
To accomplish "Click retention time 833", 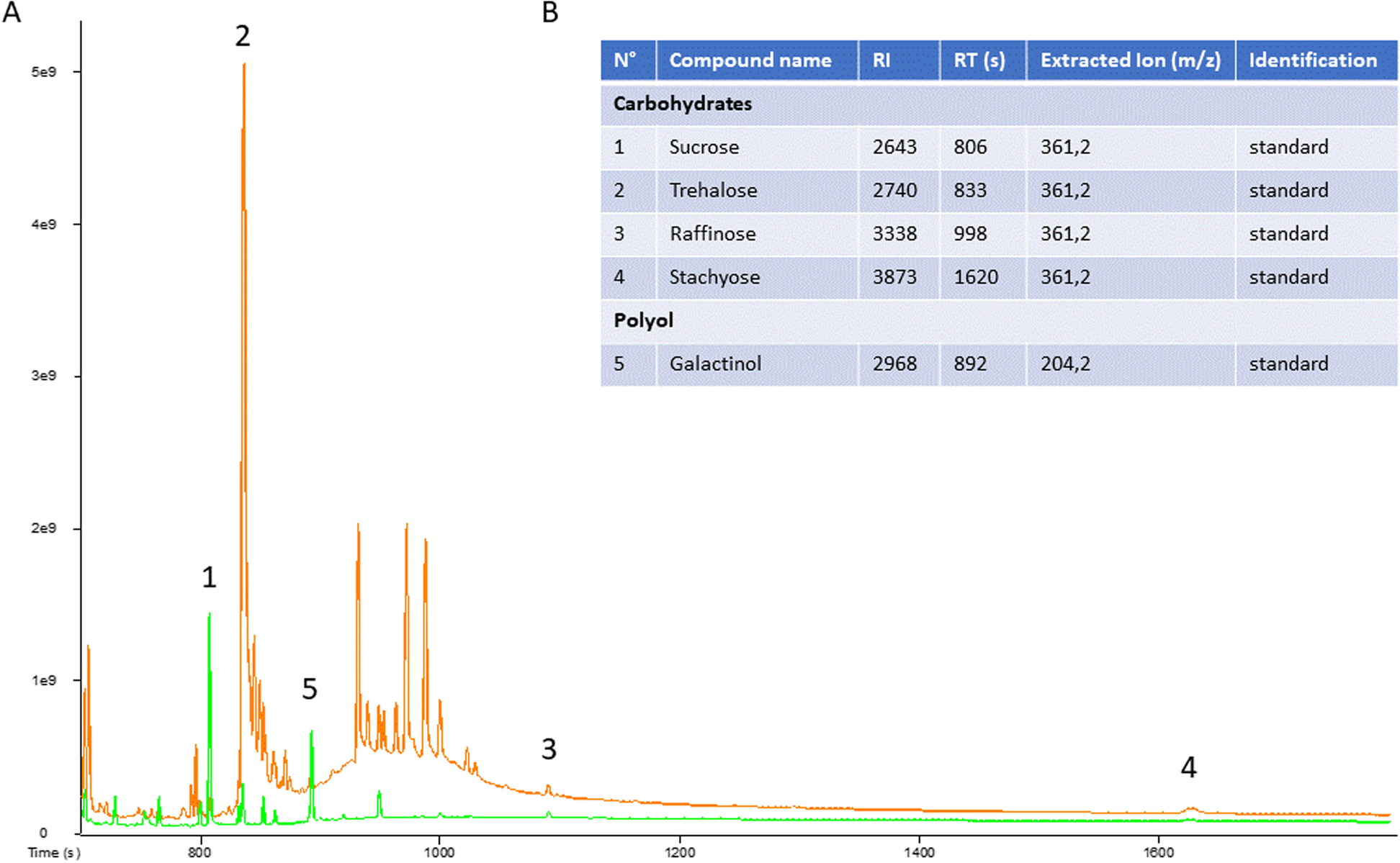I will click(x=970, y=191).
